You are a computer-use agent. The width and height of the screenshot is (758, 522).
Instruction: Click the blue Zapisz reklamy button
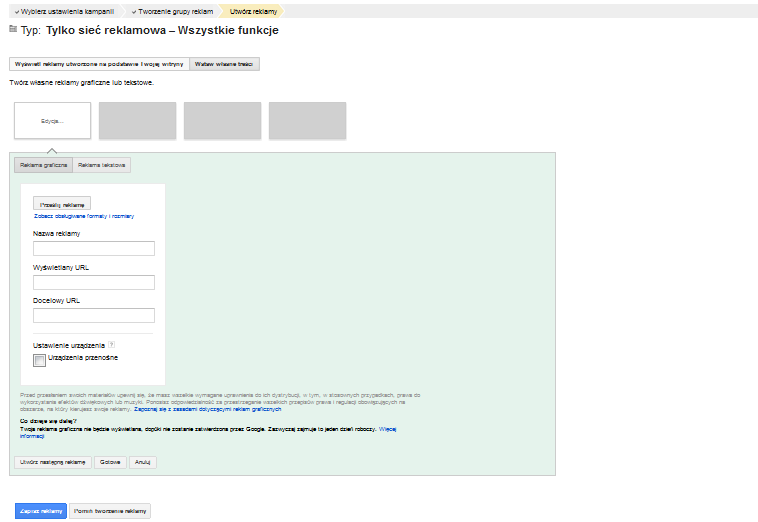[41, 511]
